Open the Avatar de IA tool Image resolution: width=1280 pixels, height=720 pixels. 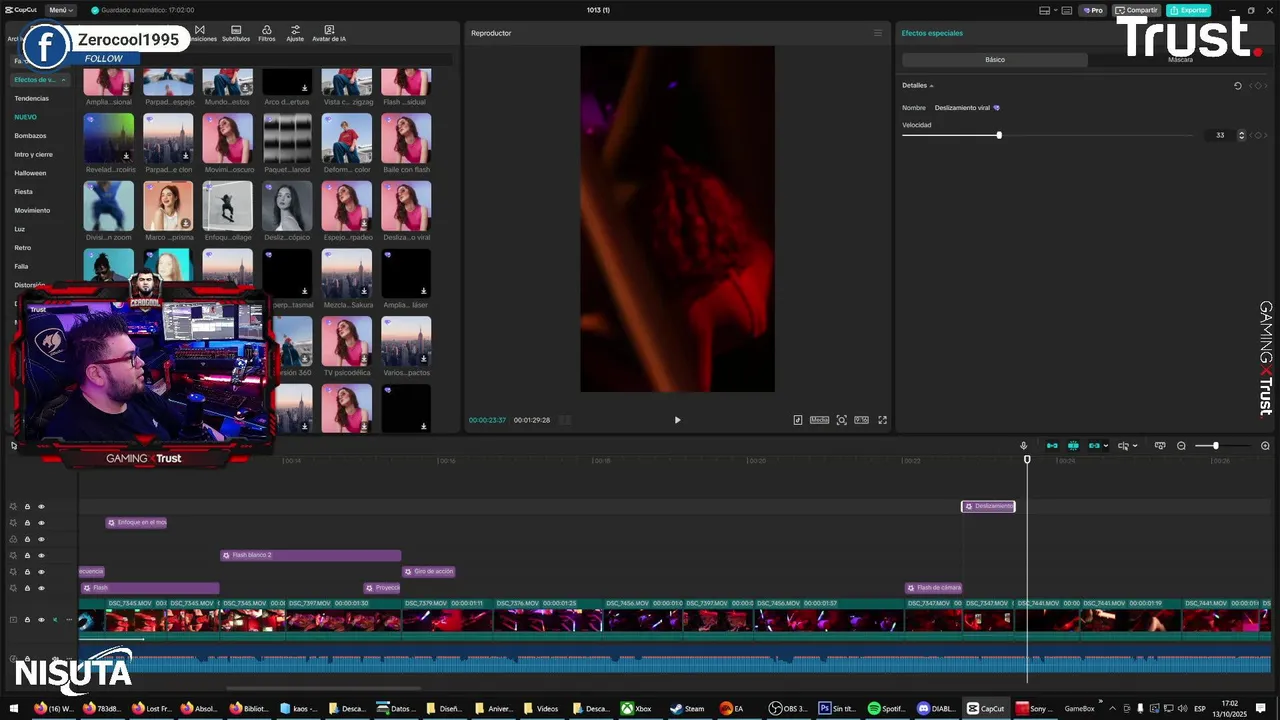[329, 33]
